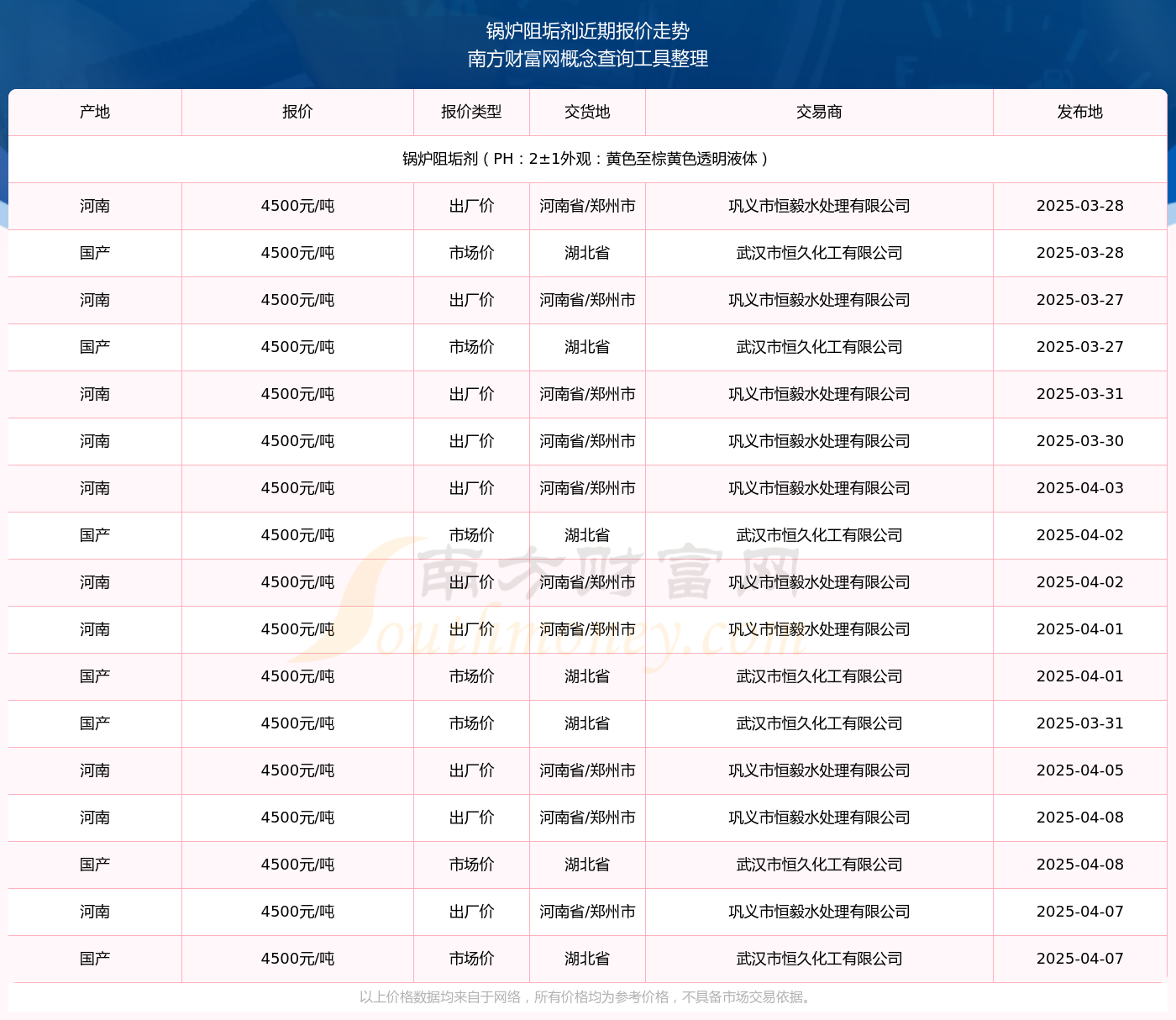Click 湖北省 in the 2025-04-08 row
Image resolution: width=1176 pixels, height=1020 pixels.
587,865
